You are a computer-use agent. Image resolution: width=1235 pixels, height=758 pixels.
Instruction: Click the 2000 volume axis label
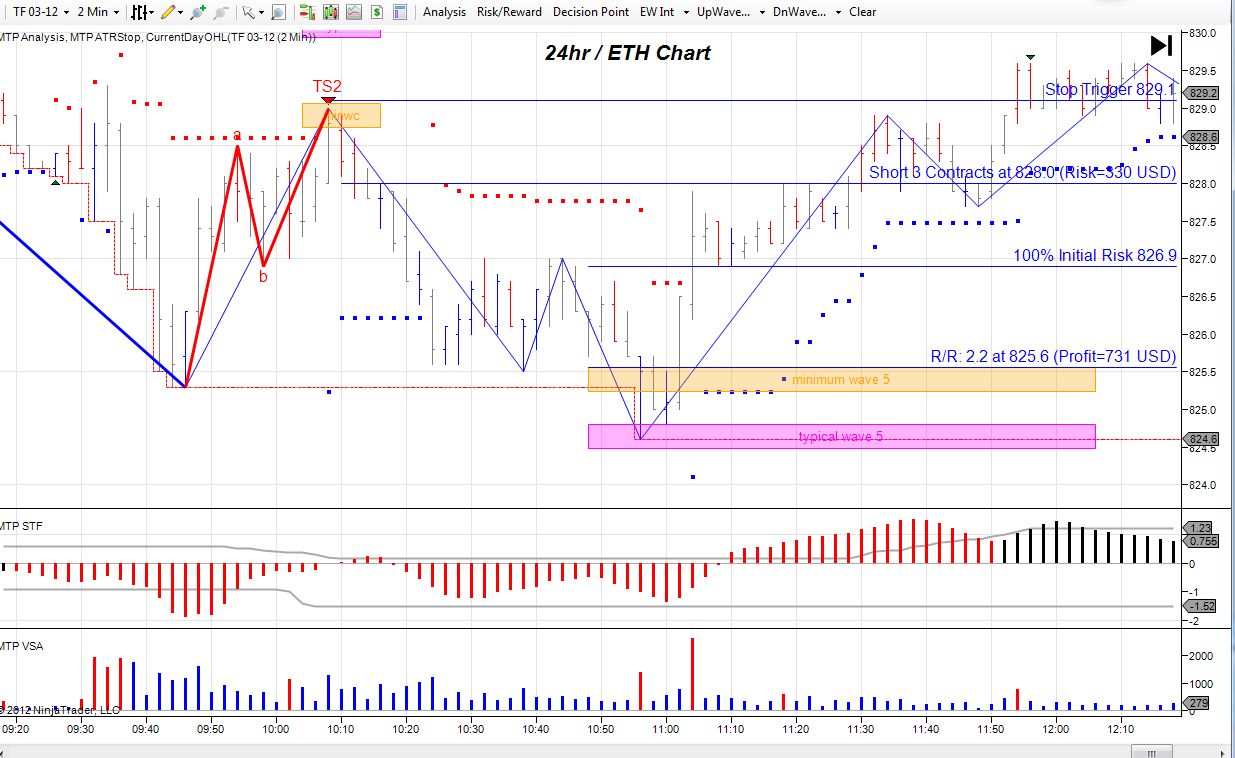1202,656
